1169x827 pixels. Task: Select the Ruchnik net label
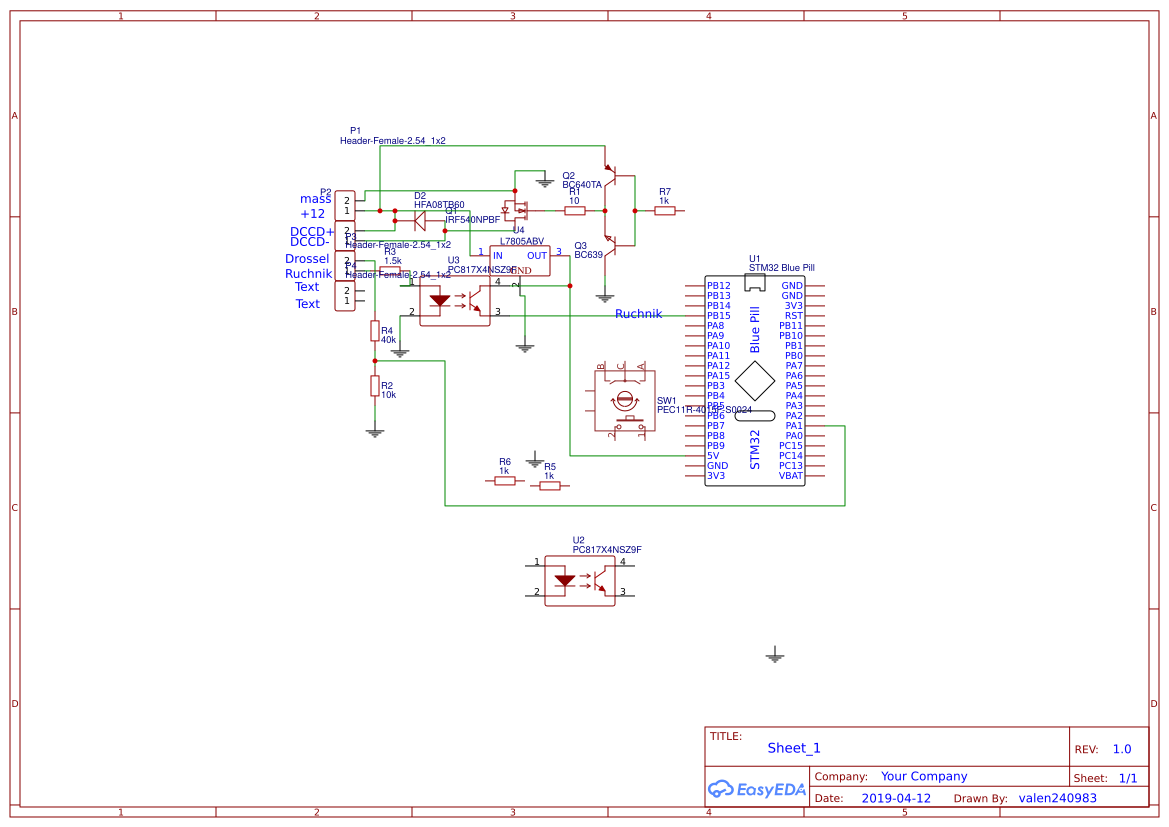point(638,313)
